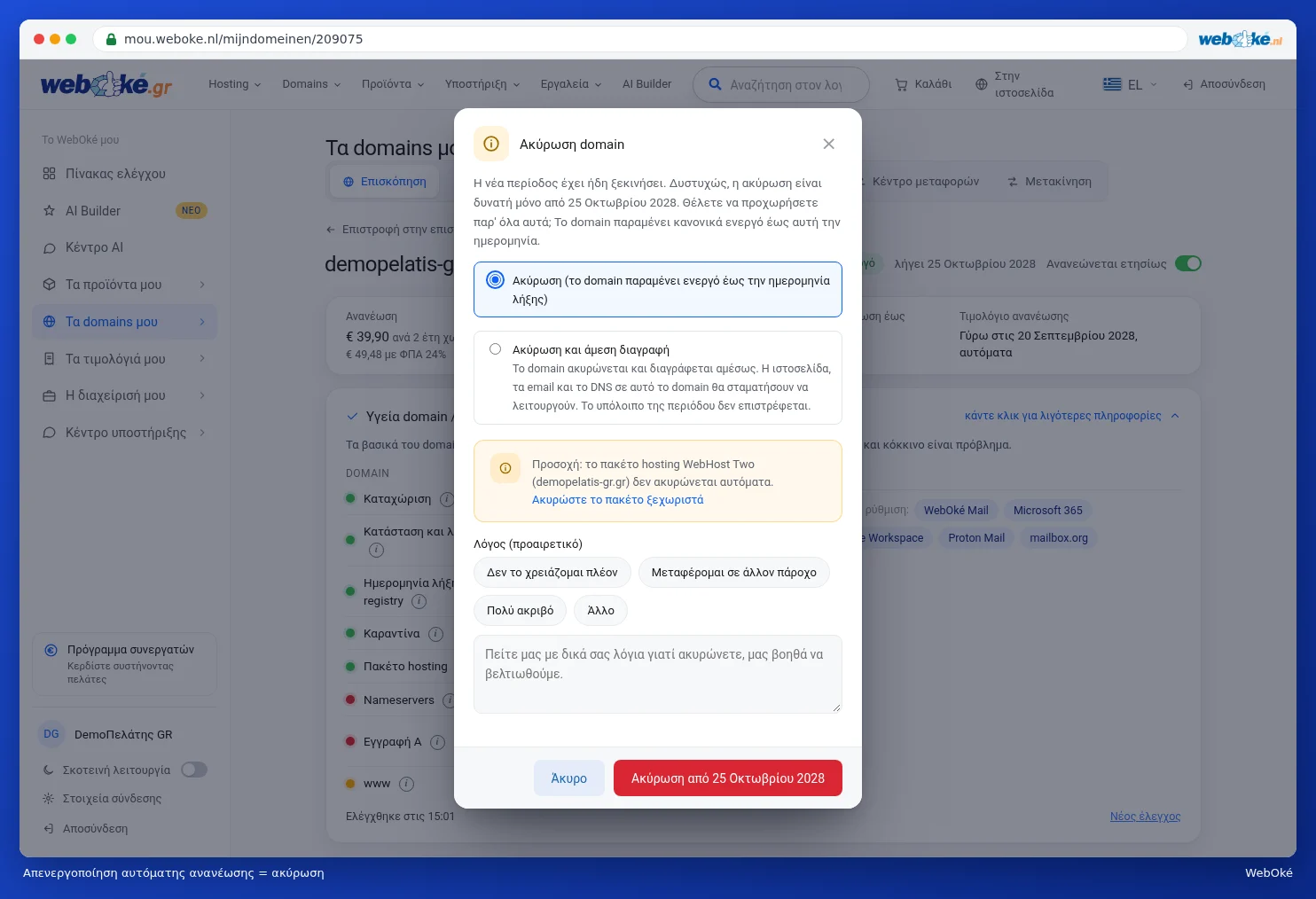Click the globe icon beside Τα domains μου
Image resolution: width=1316 pixels, height=899 pixels.
click(x=50, y=322)
